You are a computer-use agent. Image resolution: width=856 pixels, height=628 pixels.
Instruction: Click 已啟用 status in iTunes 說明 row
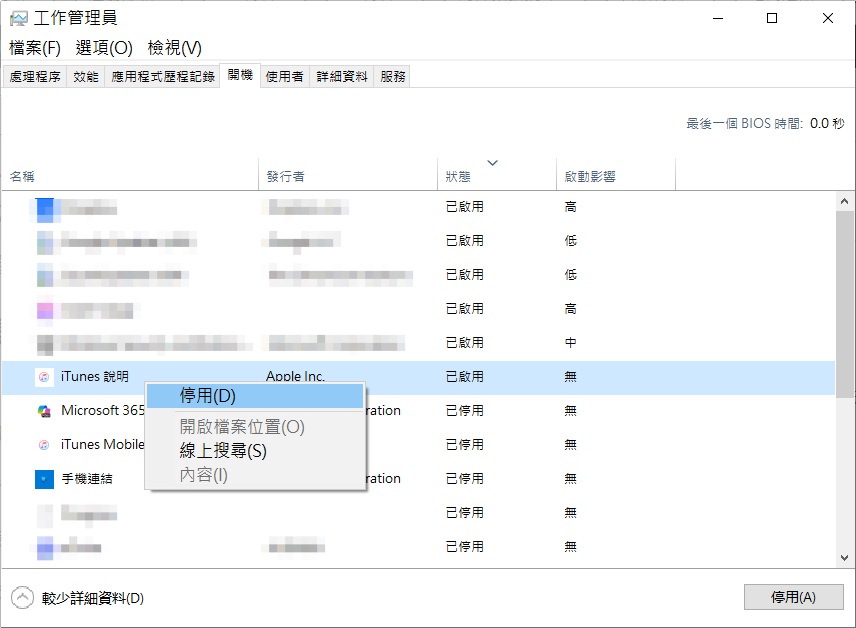465,377
